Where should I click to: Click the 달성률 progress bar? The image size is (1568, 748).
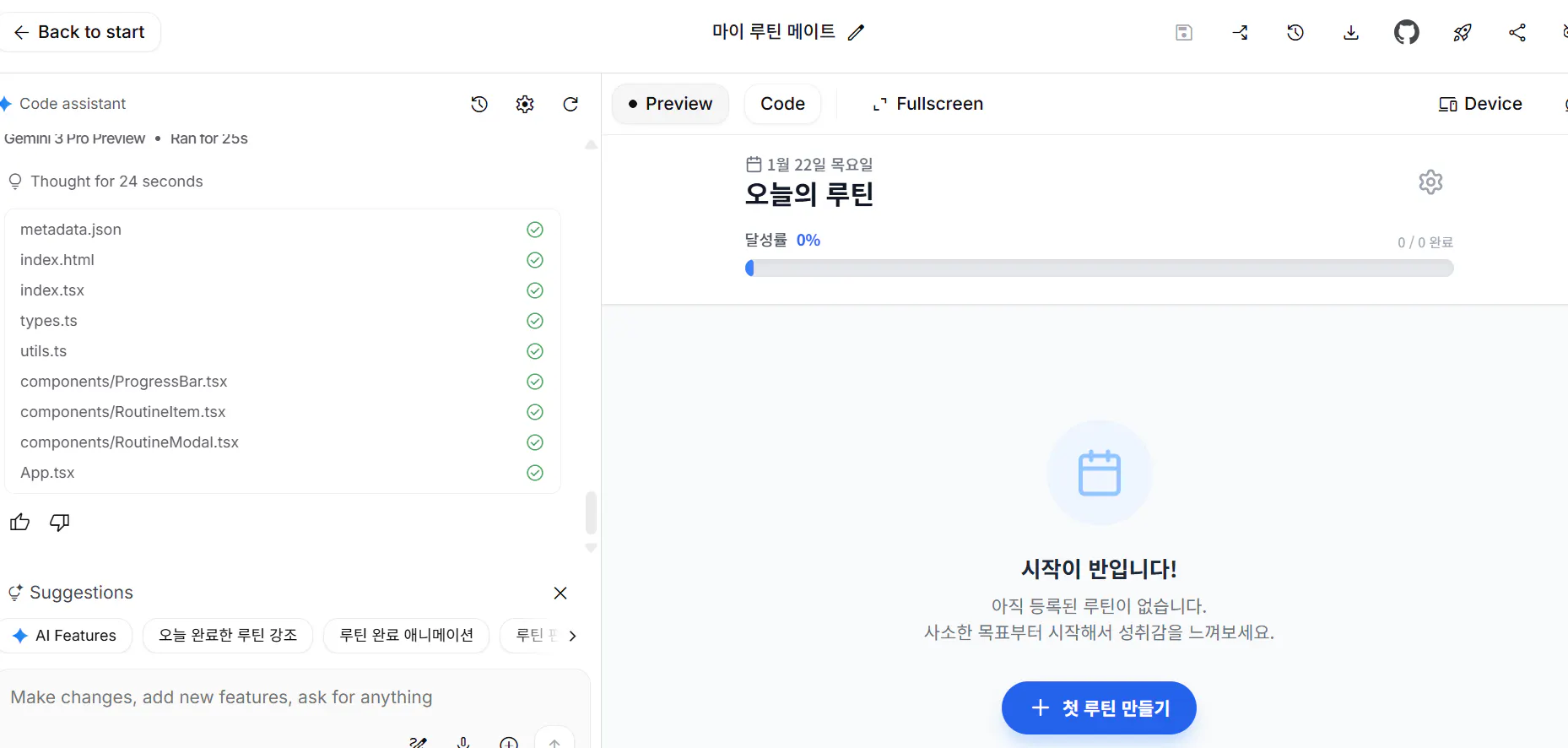tap(1099, 268)
